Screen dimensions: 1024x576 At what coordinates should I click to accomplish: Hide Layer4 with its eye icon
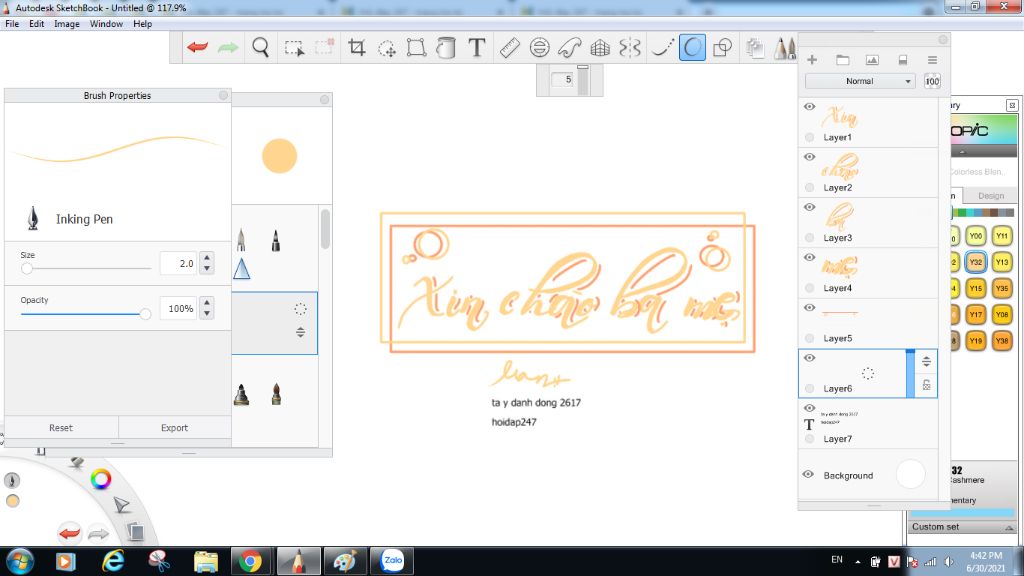(x=810, y=257)
